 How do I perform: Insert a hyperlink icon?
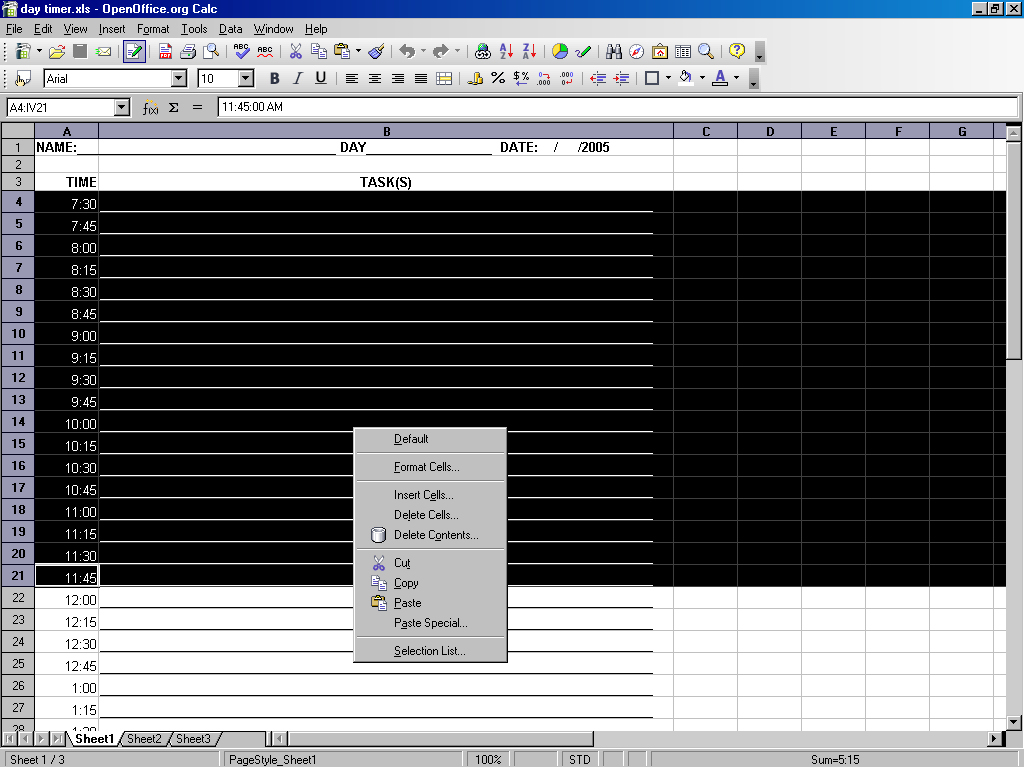(483, 52)
